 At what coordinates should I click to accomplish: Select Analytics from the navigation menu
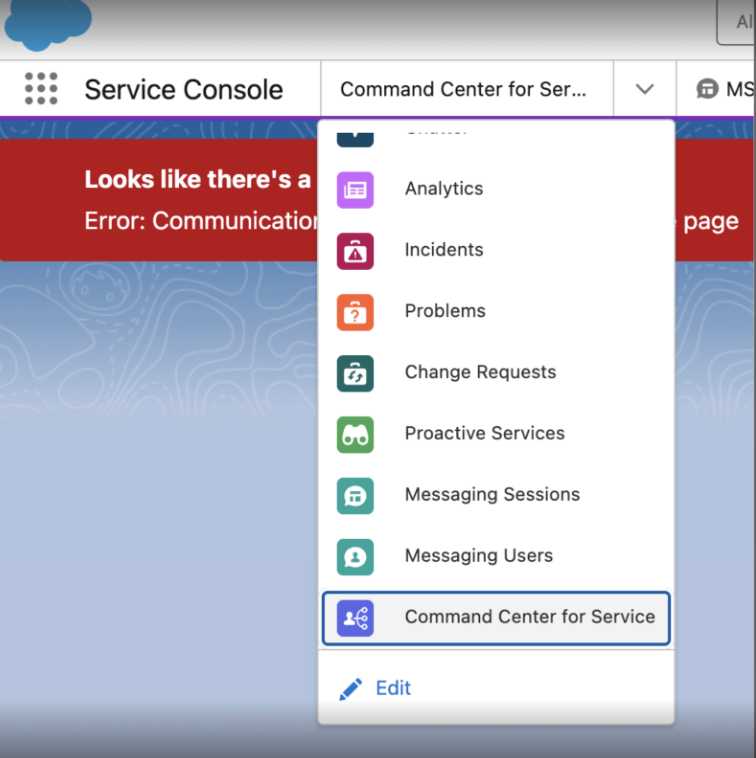point(496,190)
